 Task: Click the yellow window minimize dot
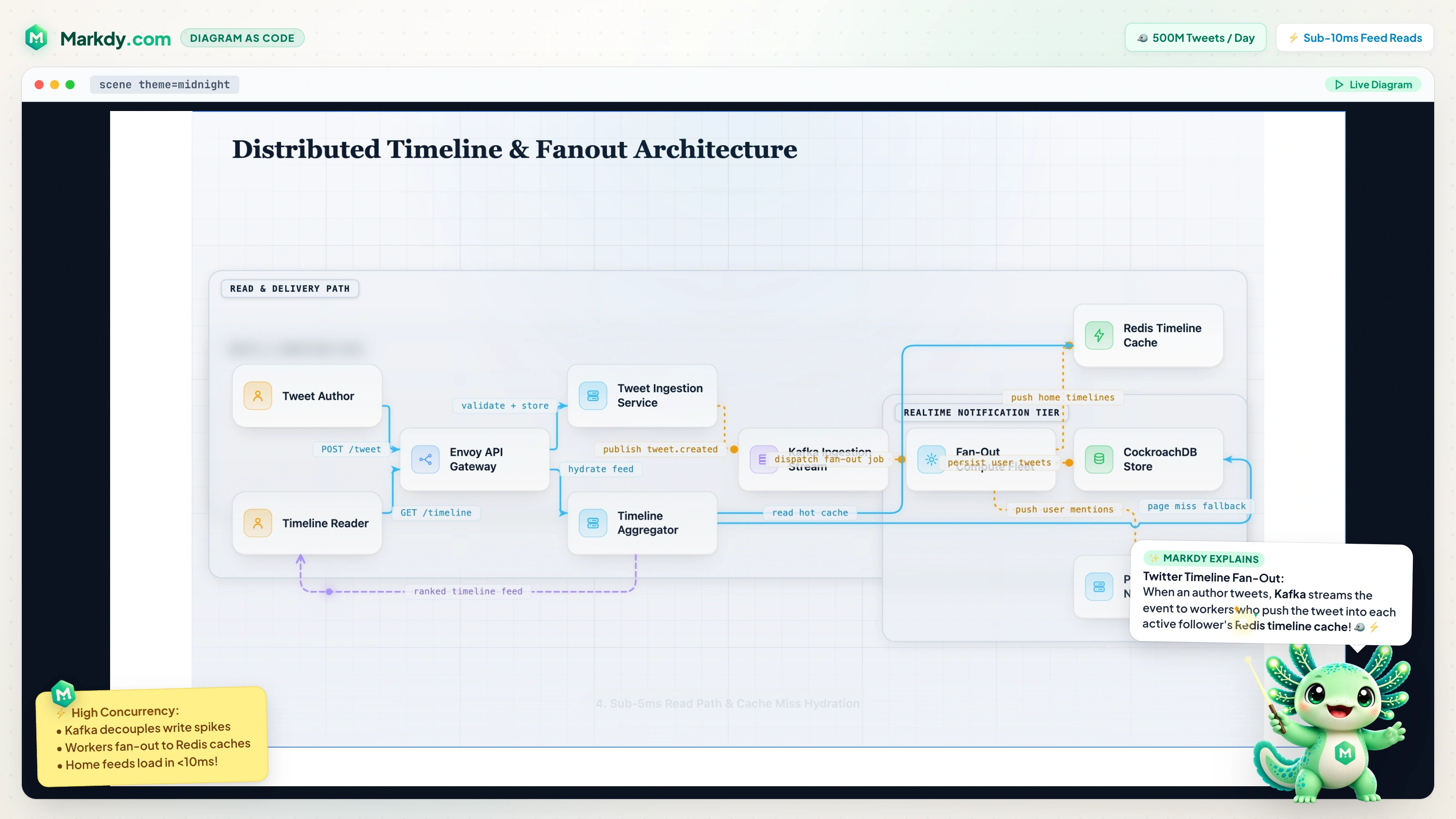(x=55, y=84)
